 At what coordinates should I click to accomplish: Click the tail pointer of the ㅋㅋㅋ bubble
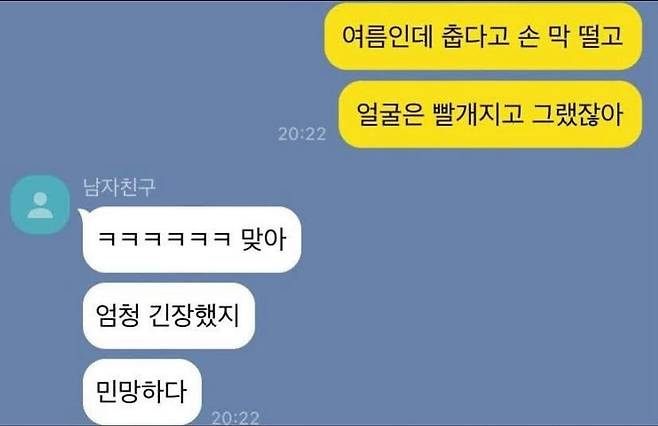pyautogui.click(x=82, y=213)
